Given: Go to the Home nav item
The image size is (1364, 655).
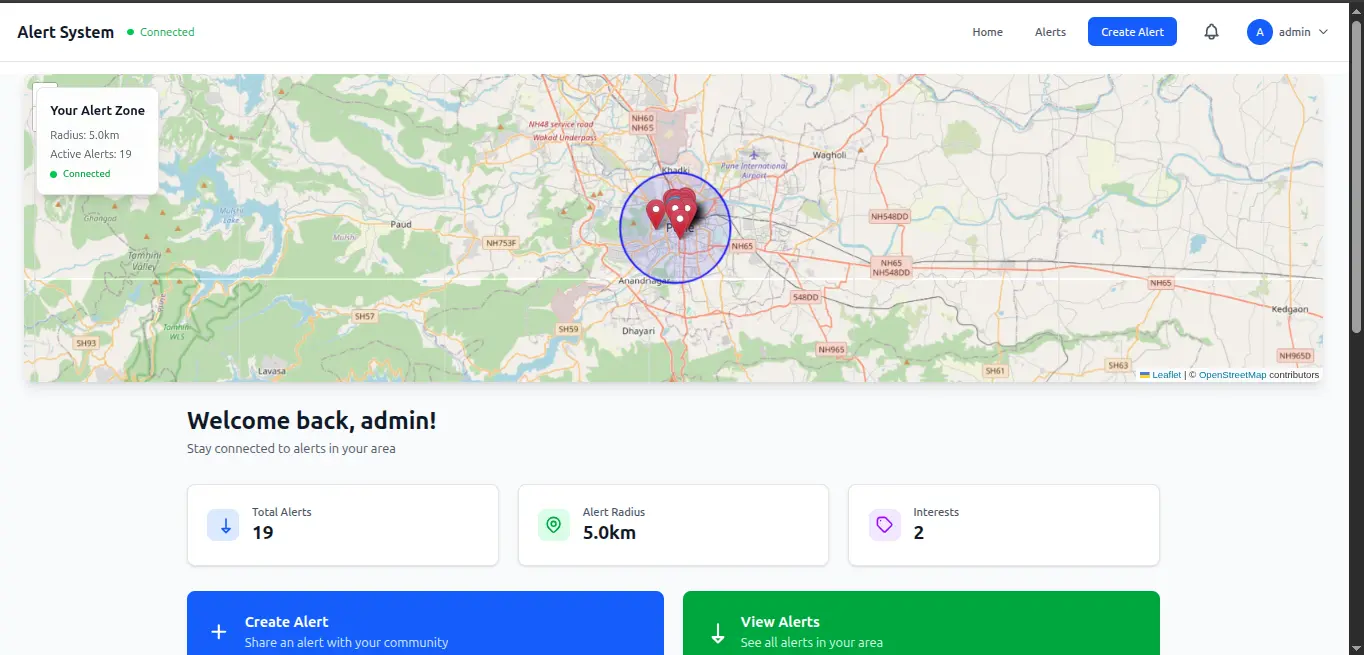Looking at the screenshot, I should 987,32.
